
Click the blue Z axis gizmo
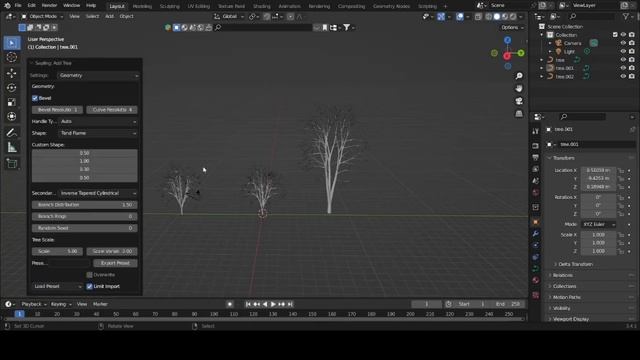pos(507,40)
